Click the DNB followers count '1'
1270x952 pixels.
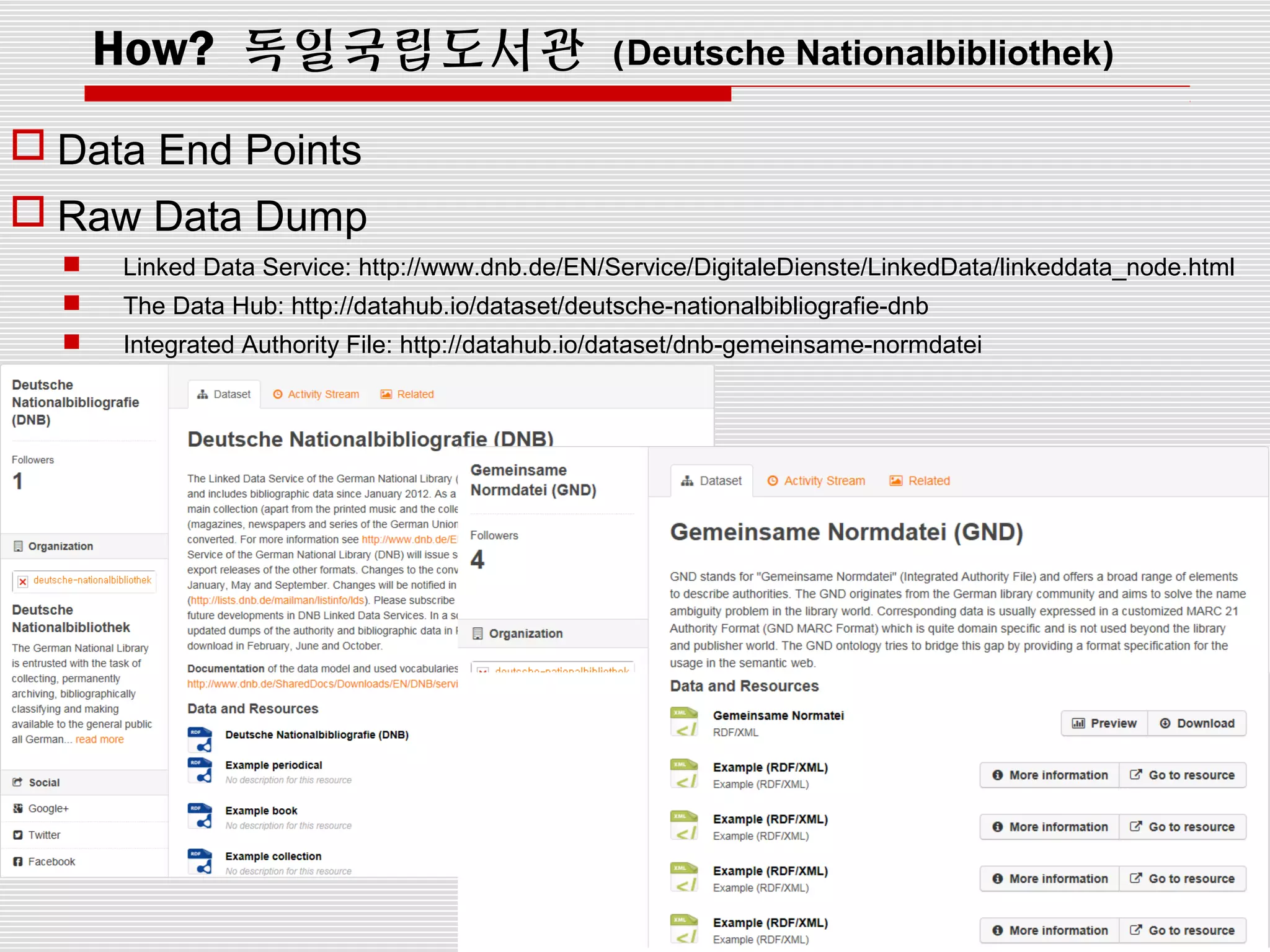coord(17,482)
